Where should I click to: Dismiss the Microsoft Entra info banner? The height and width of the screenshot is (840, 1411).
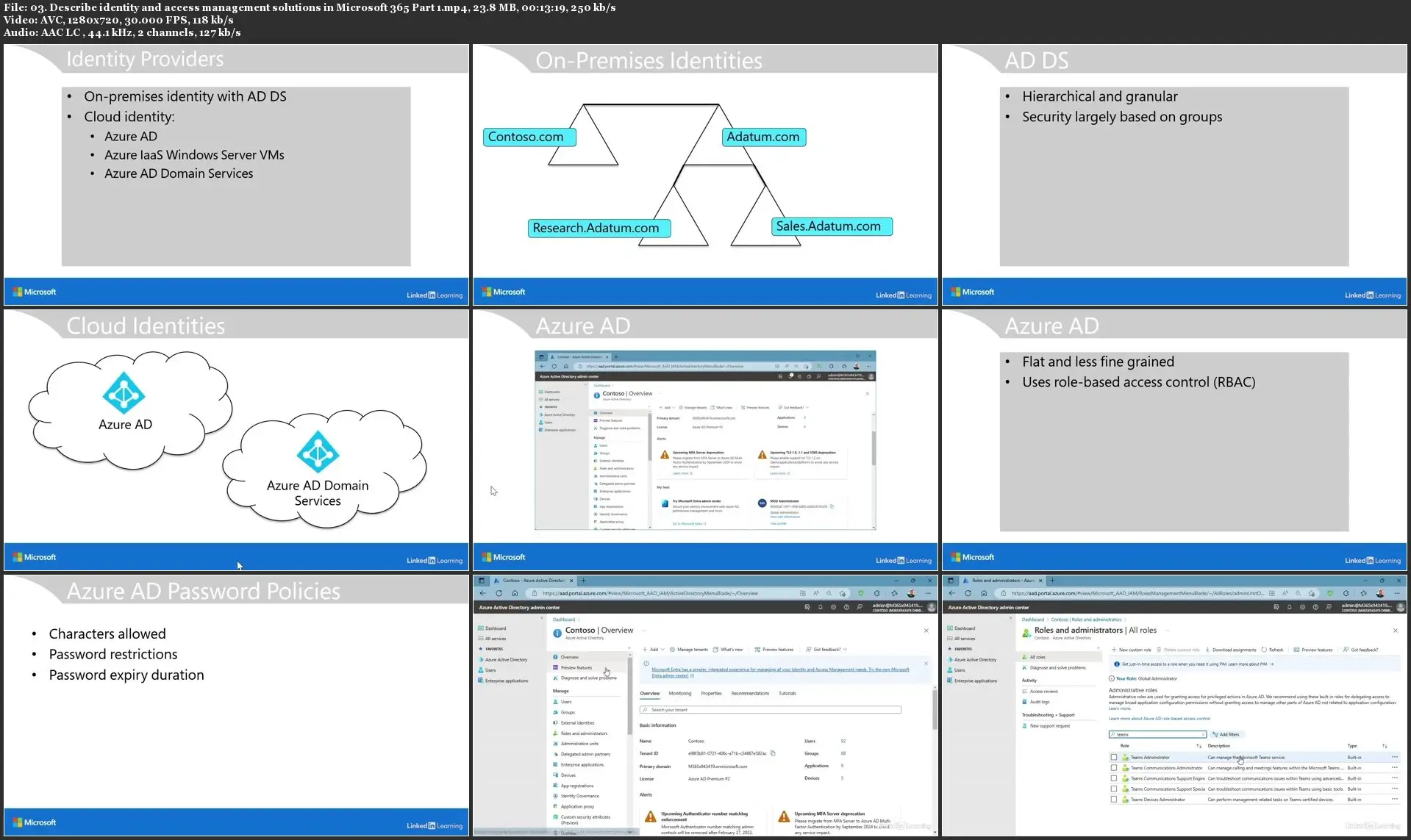[926, 663]
